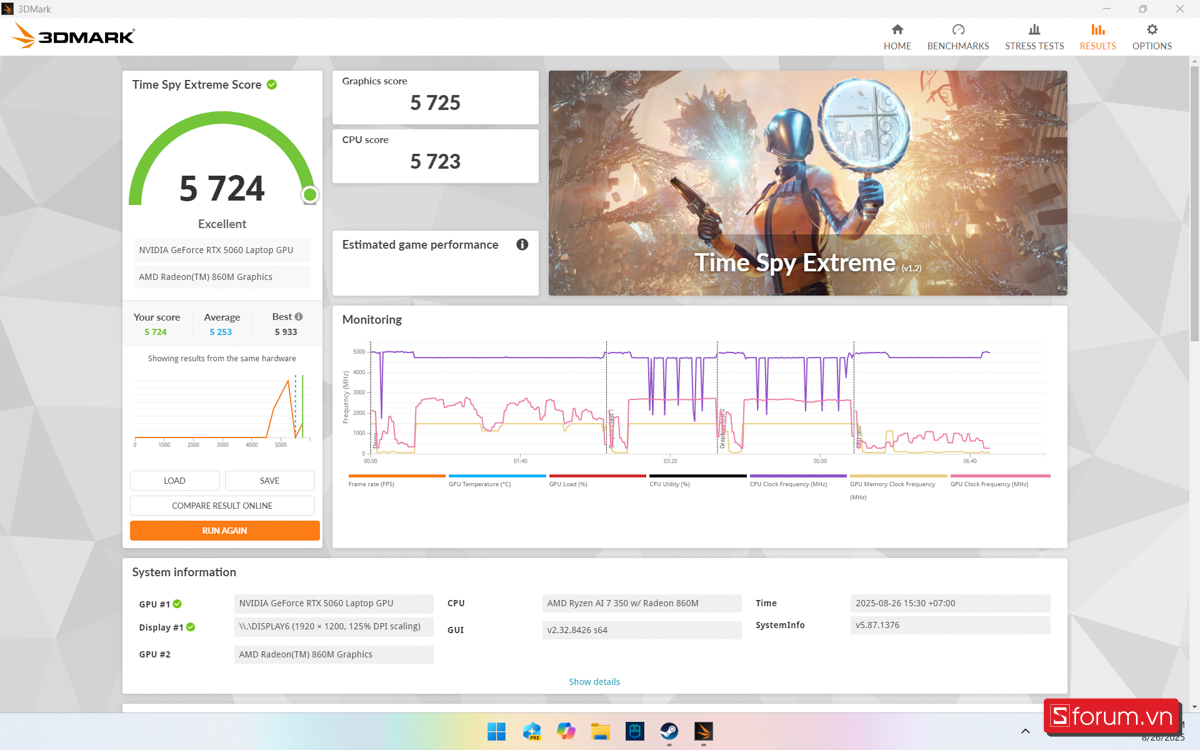Open Steam from the taskbar
Image resolution: width=1200 pixels, height=750 pixels.
pos(669,731)
